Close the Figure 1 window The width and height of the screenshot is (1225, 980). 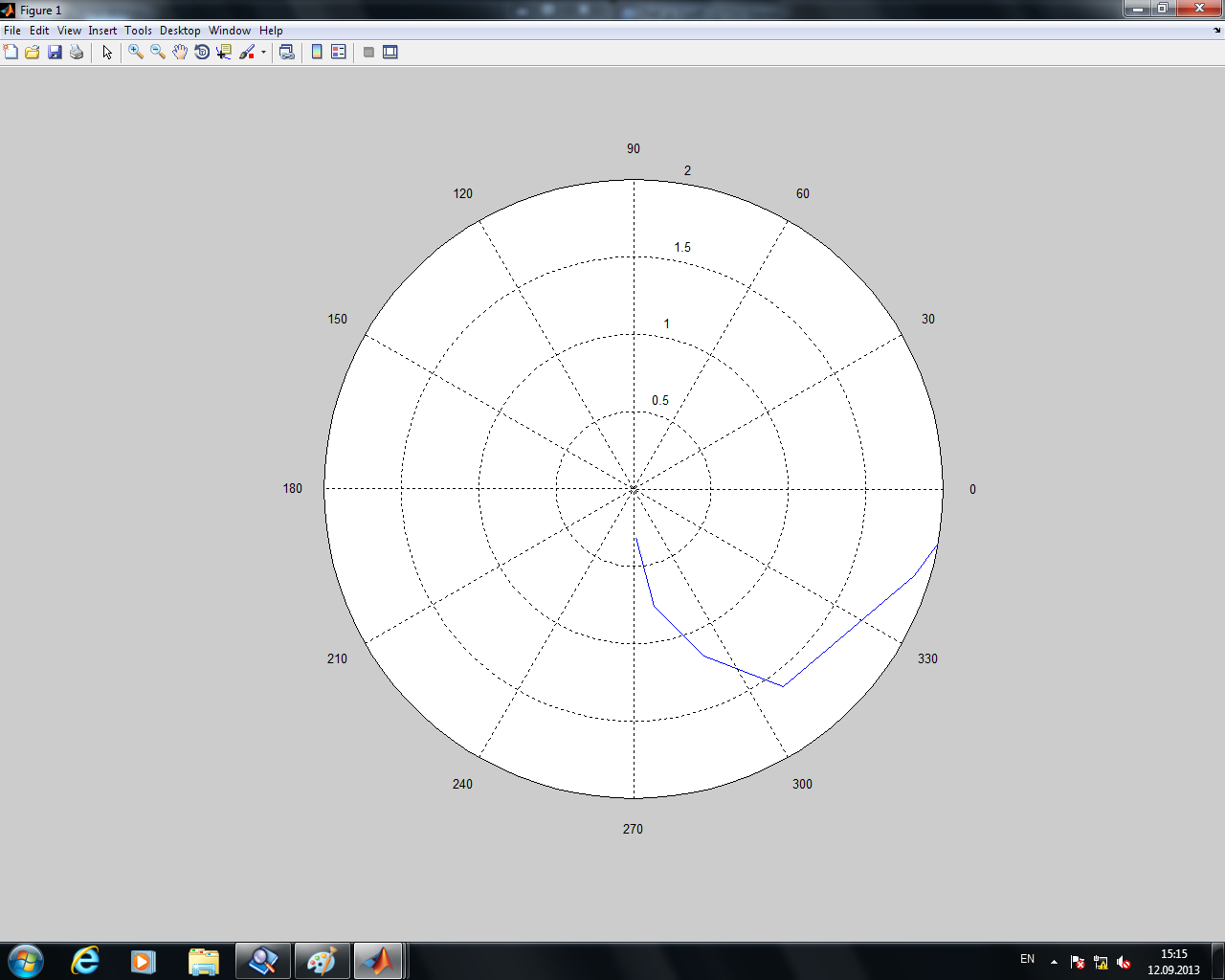point(1199,9)
